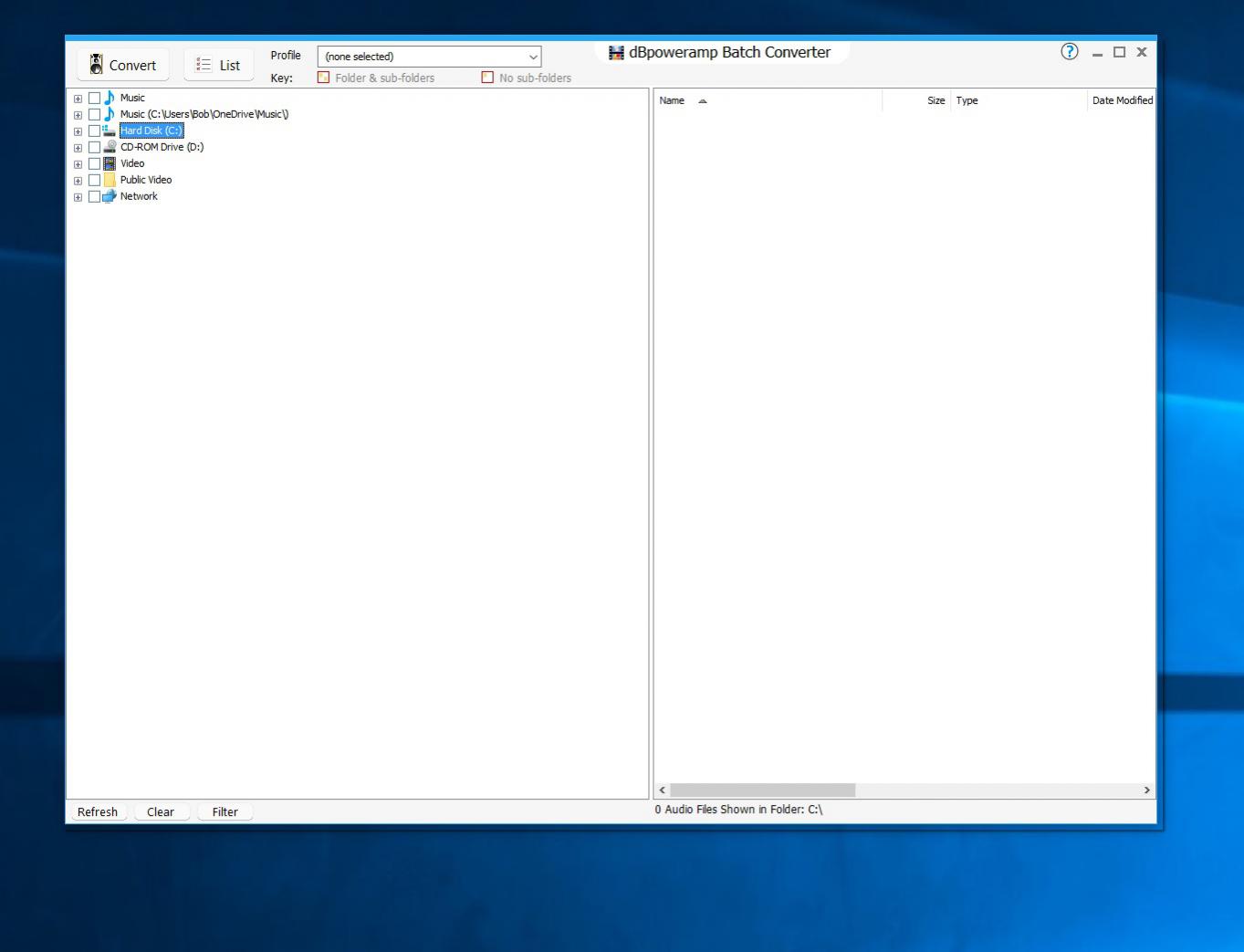Click the help question mark icon
This screenshot has width=1244, height=952.
point(1069,52)
